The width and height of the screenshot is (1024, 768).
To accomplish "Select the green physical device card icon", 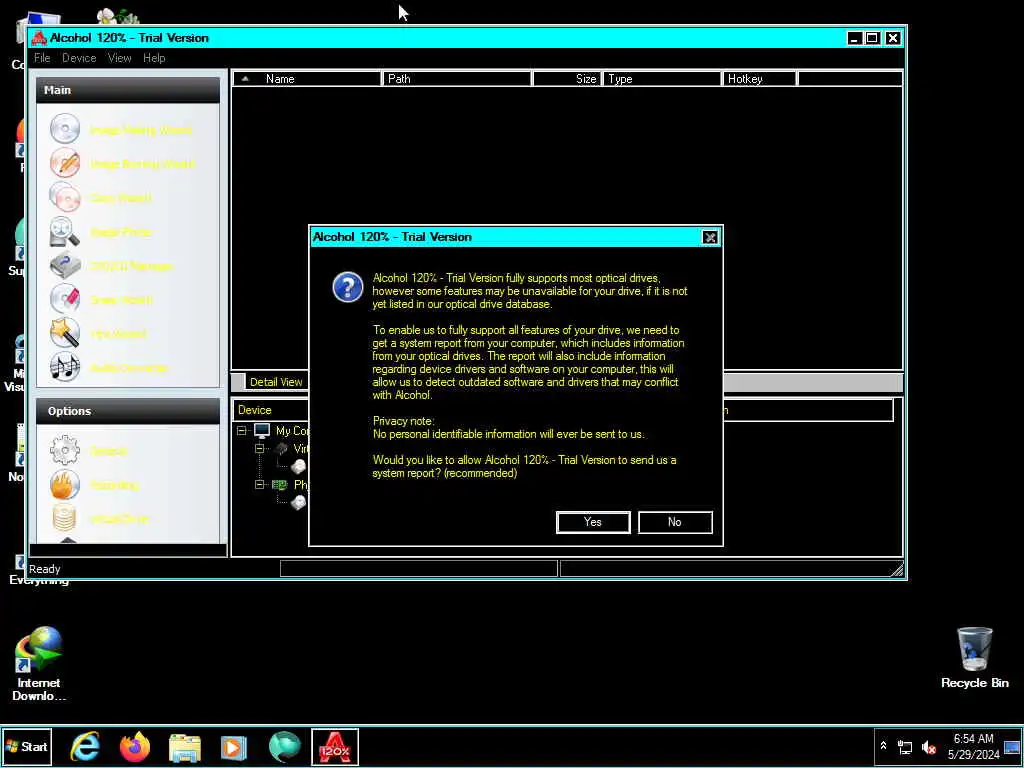I will click(280, 485).
